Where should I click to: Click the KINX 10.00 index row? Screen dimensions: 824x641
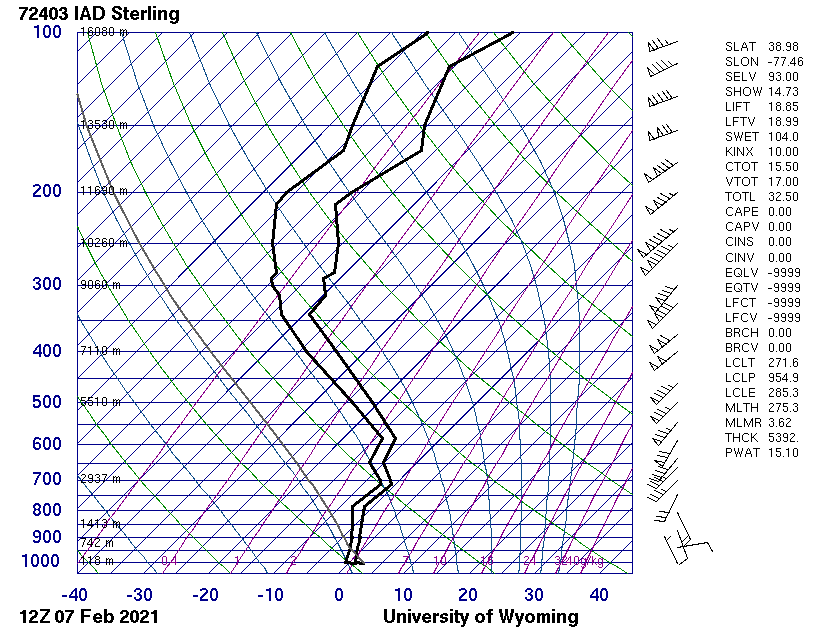pyautogui.click(x=762, y=152)
